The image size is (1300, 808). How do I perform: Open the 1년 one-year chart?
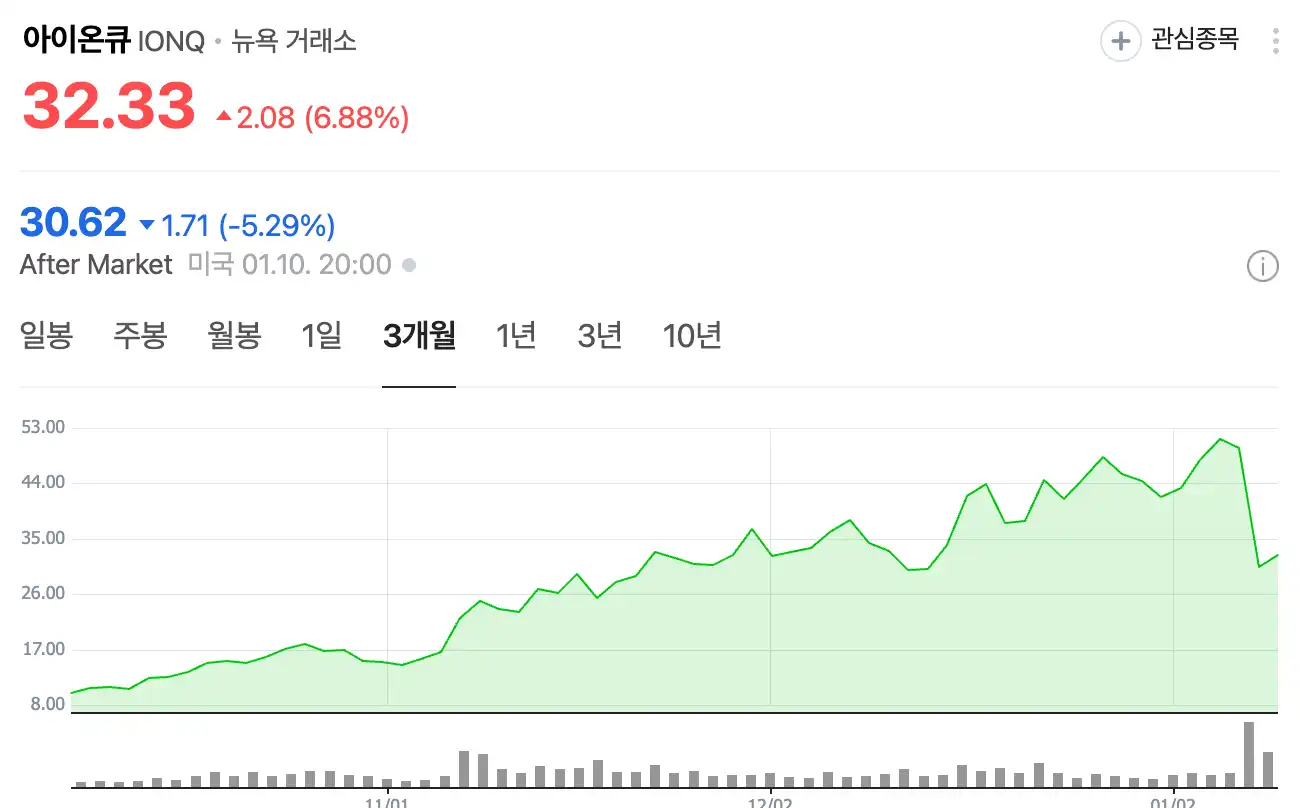click(x=515, y=337)
